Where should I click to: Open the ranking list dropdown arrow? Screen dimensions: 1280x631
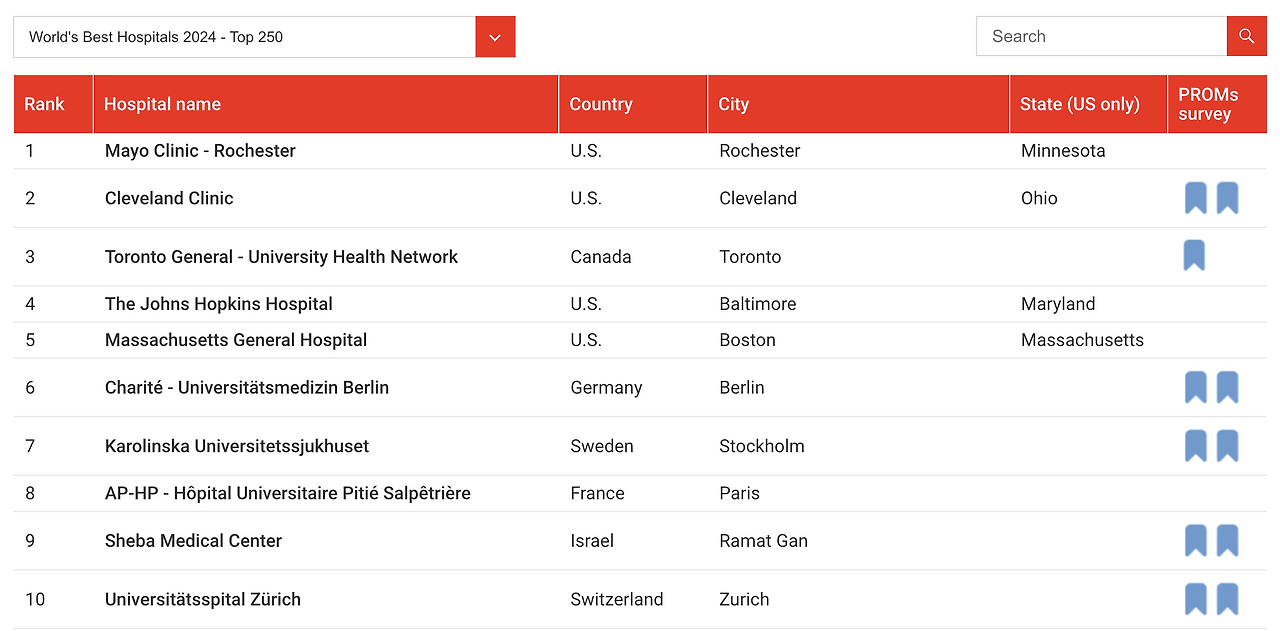(495, 37)
